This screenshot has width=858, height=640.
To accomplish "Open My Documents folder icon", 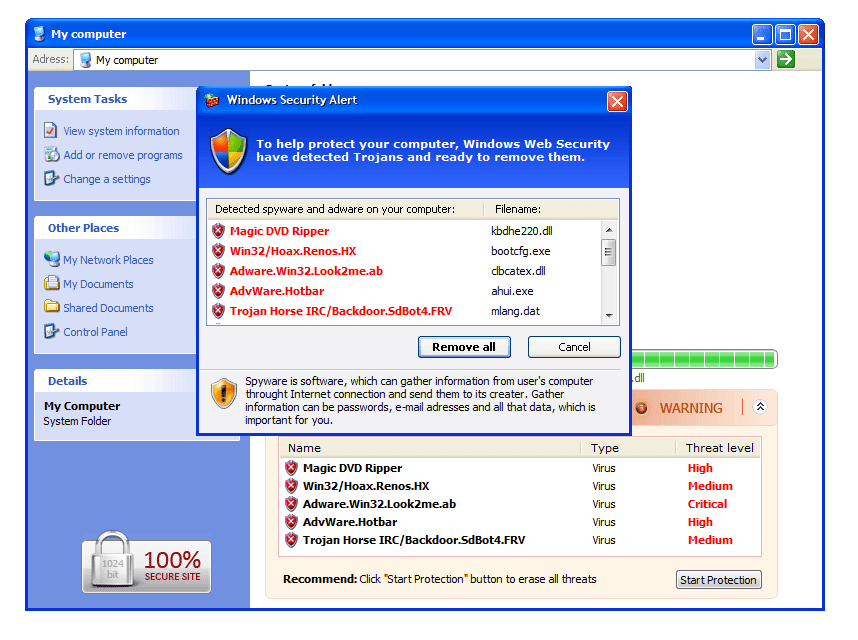I will pos(51,283).
